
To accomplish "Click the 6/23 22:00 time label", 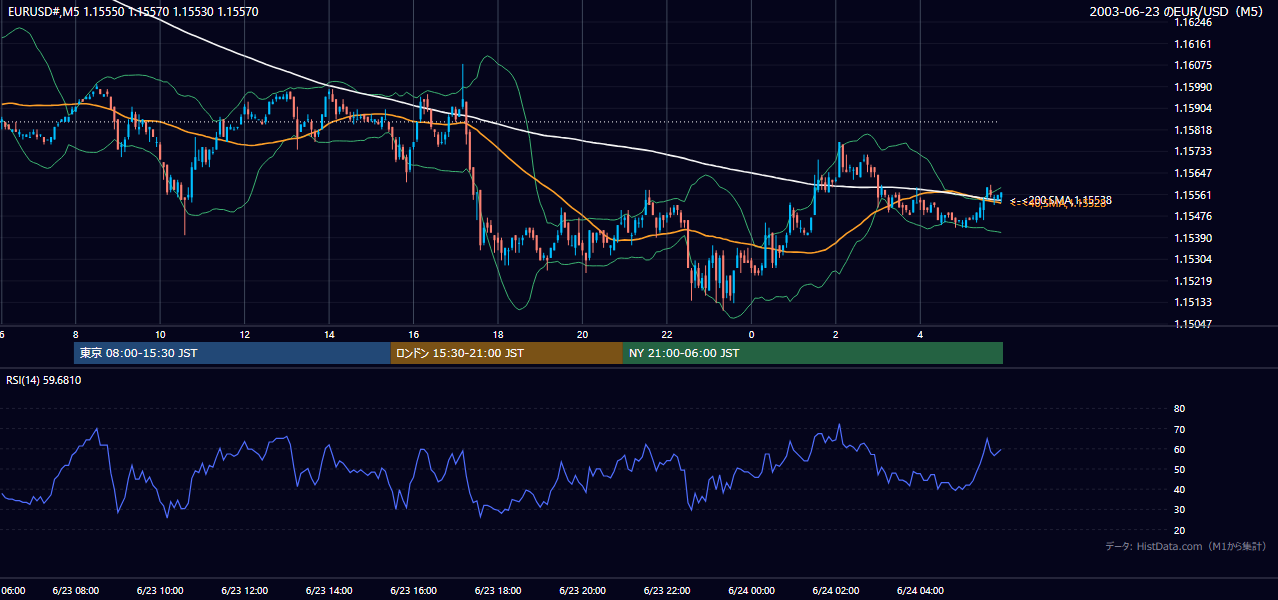I will tap(667, 591).
